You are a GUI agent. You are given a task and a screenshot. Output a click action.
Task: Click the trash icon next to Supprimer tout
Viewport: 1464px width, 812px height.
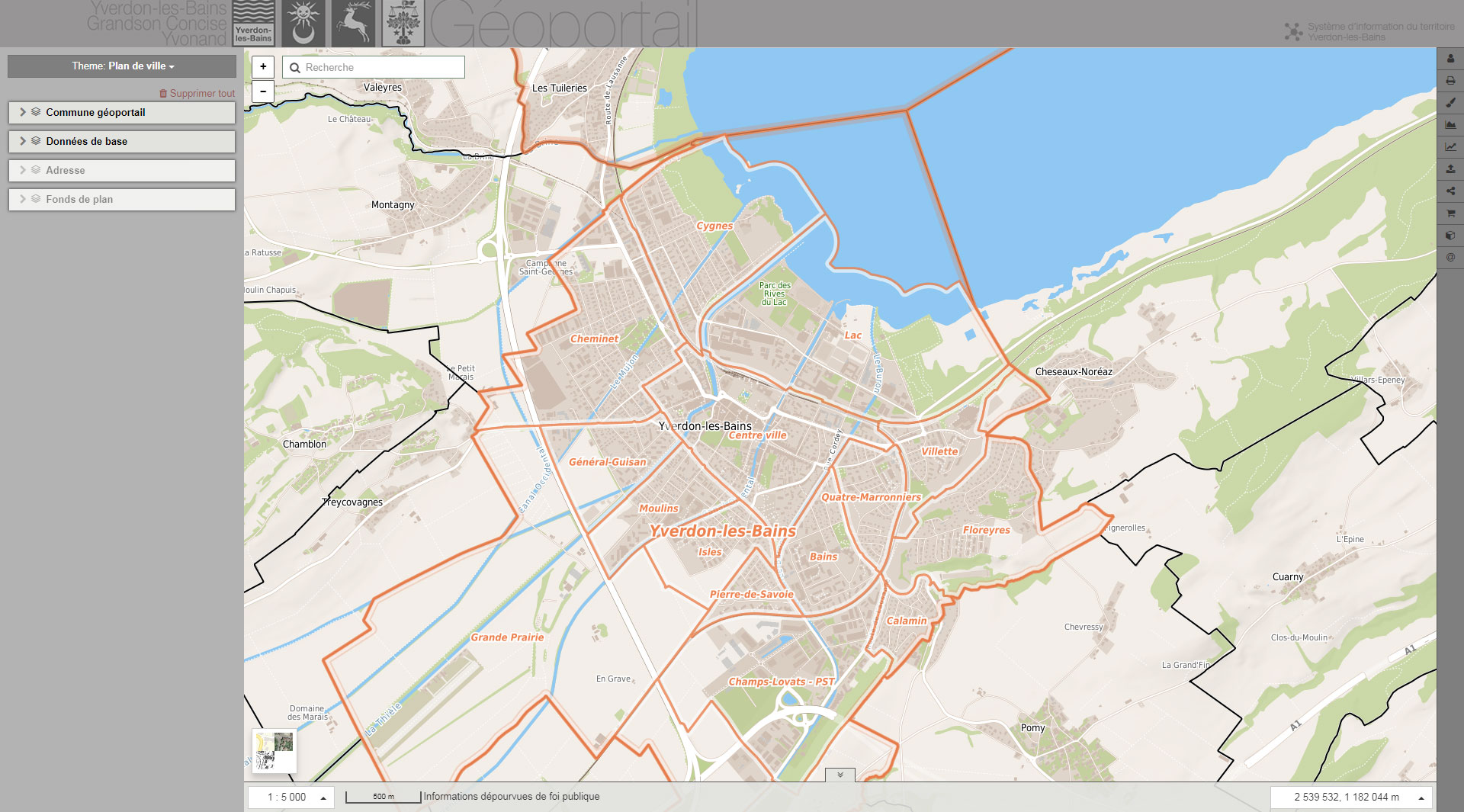click(163, 94)
